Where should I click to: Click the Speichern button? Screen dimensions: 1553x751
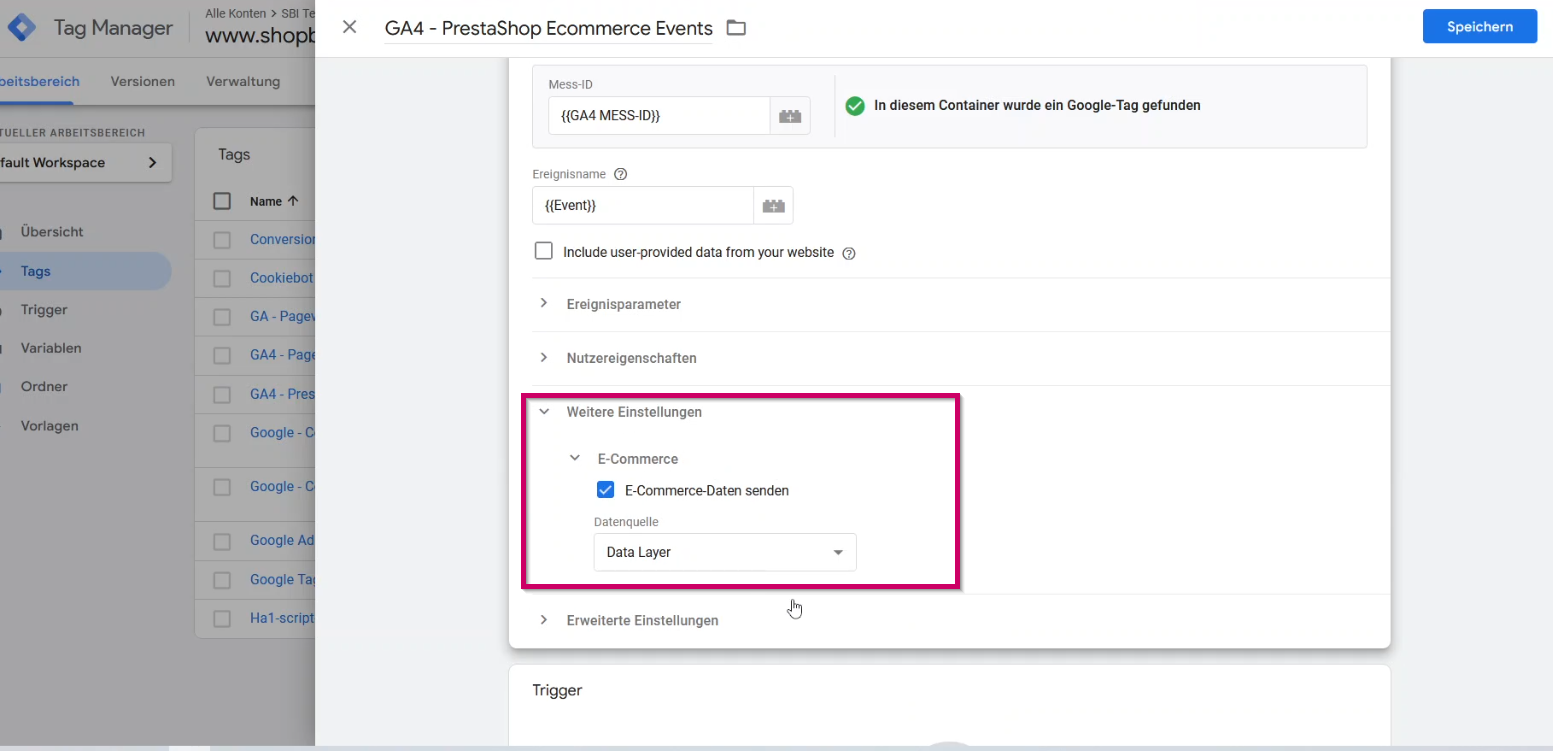(1480, 27)
